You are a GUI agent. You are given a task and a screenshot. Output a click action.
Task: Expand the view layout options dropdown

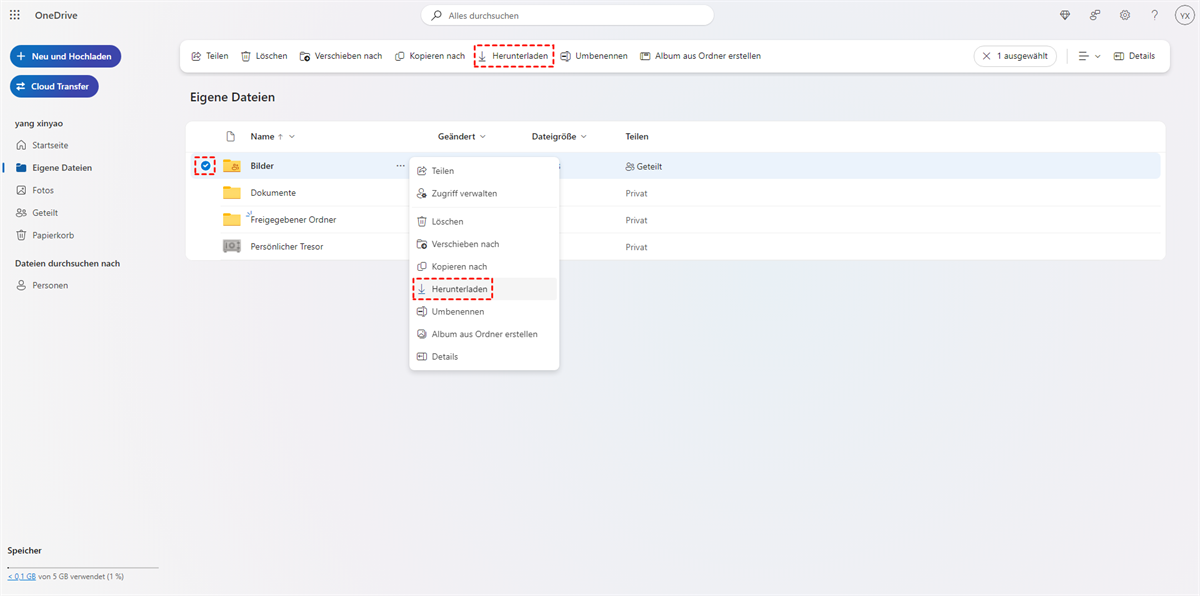(x=1089, y=56)
